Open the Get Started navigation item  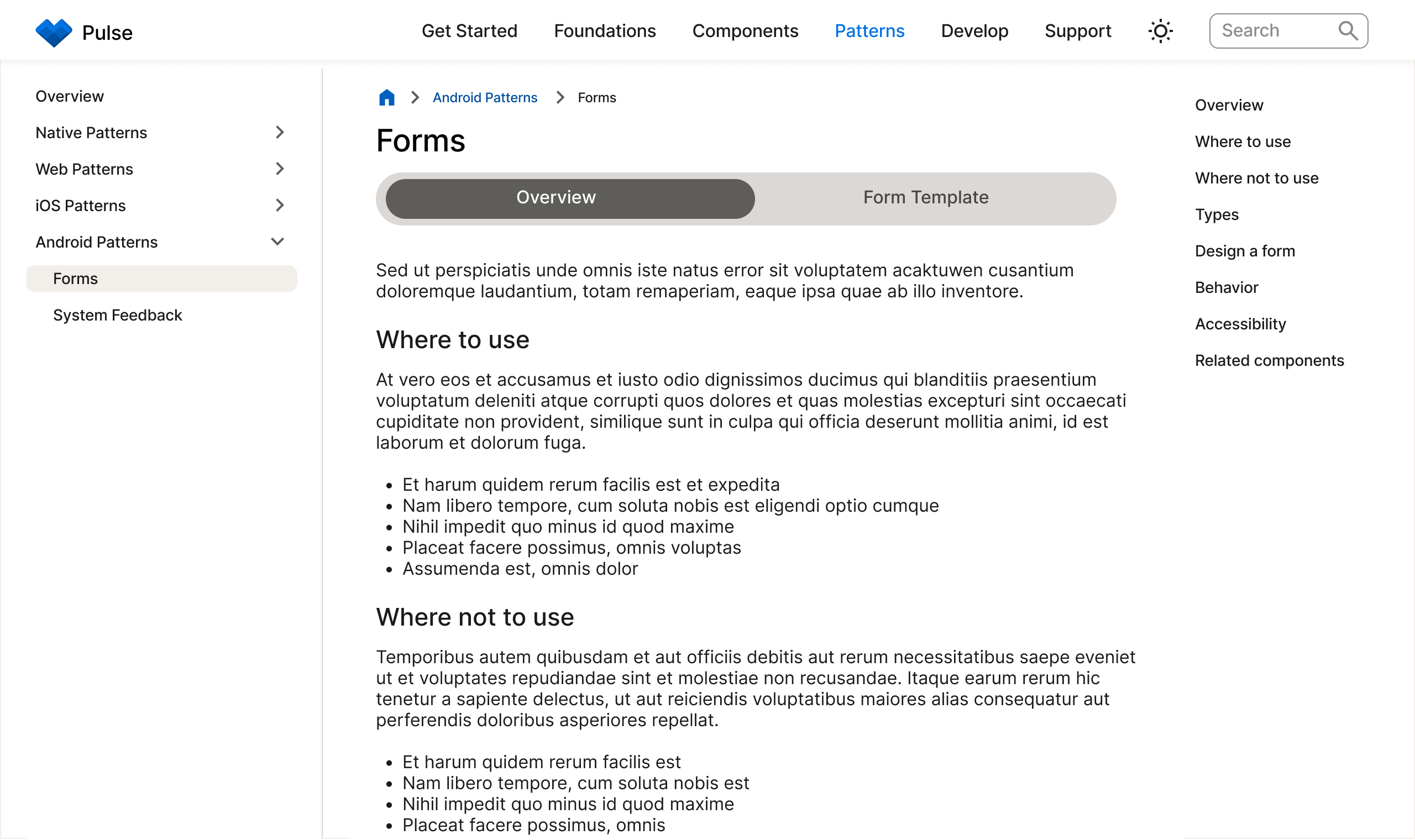point(469,31)
